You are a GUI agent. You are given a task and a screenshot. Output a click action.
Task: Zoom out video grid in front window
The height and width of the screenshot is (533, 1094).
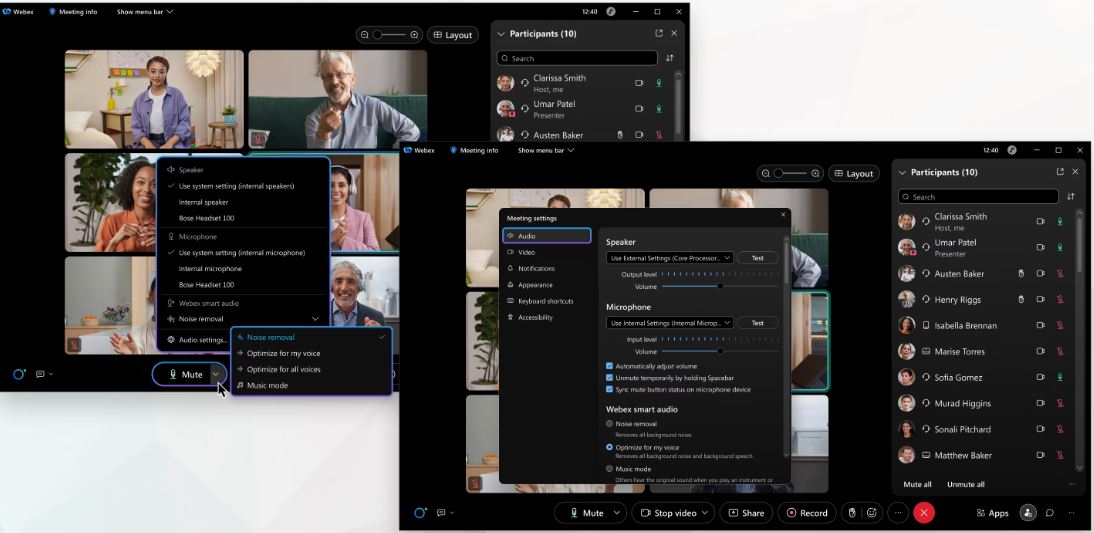click(x=766, y=173)
